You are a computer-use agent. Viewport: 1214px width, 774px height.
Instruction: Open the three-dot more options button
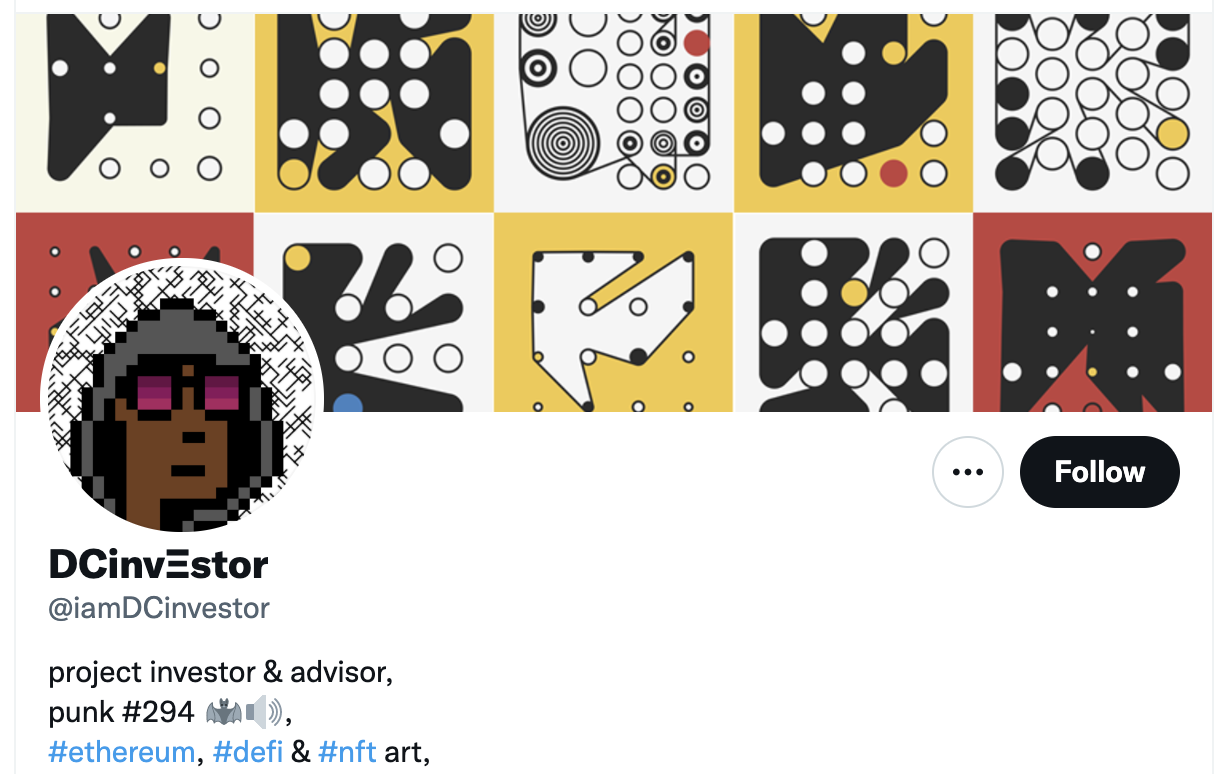pos(967,472)
